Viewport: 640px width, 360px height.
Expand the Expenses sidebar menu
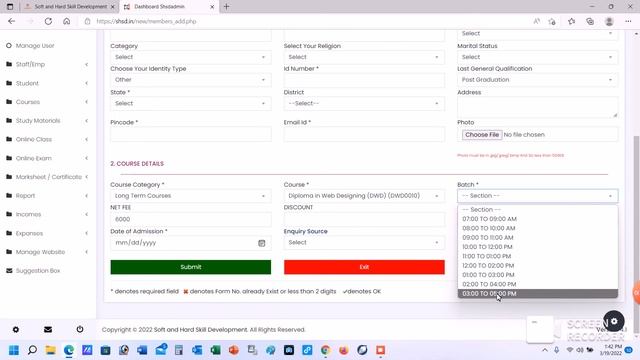48,233
